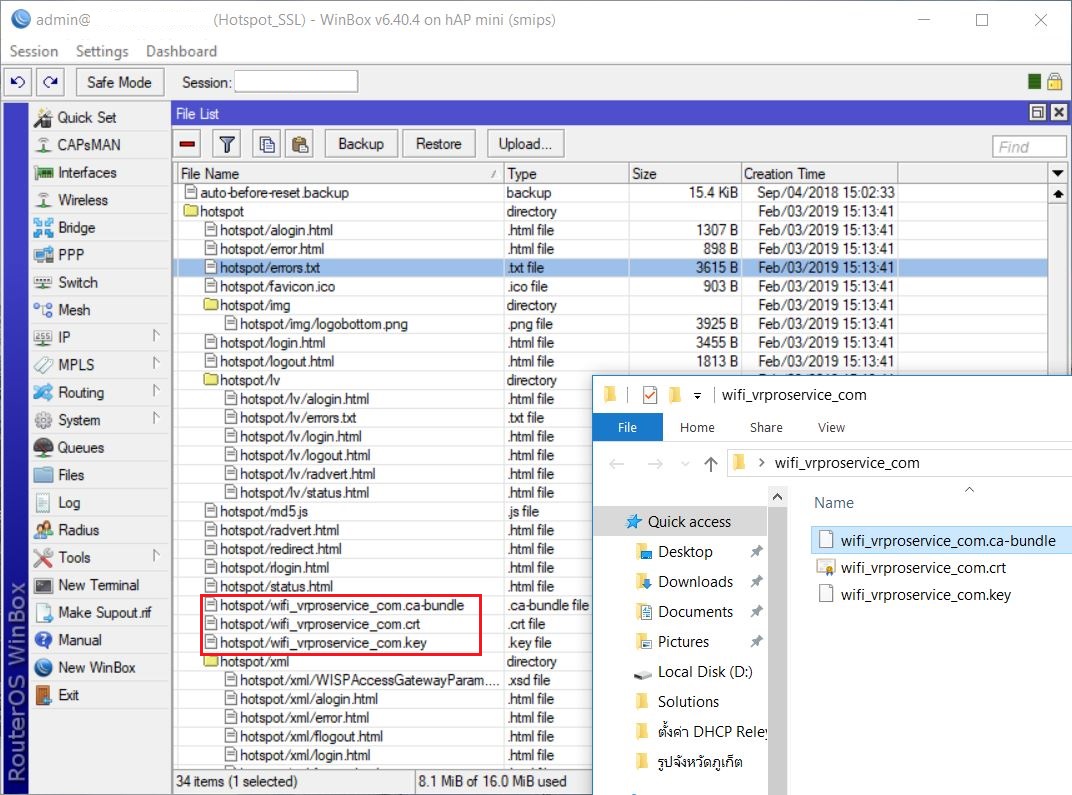Open Explorer quick access toolbar dropdown
1072x795 pixels.
coord(697,395)
